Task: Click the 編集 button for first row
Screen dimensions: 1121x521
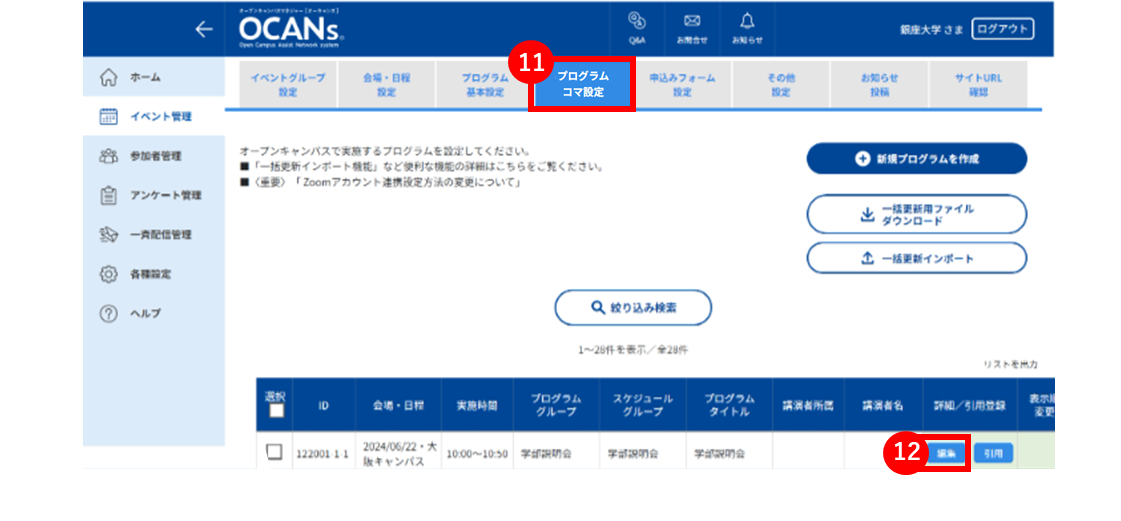Action: [x=946, y=453]
